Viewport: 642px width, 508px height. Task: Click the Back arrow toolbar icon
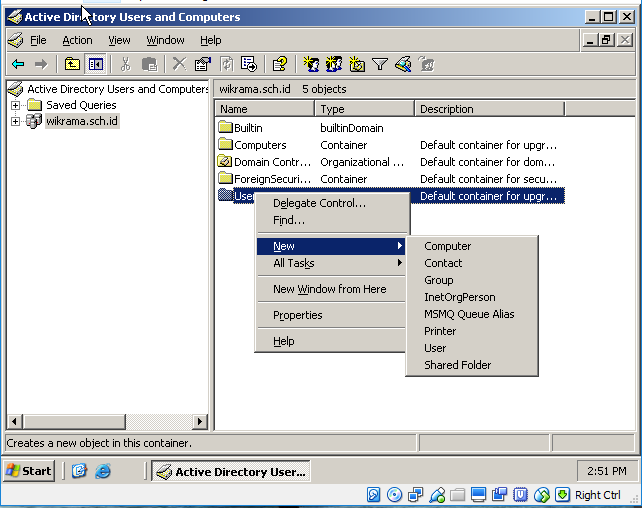pyautogui.click(x=18, y=64)
